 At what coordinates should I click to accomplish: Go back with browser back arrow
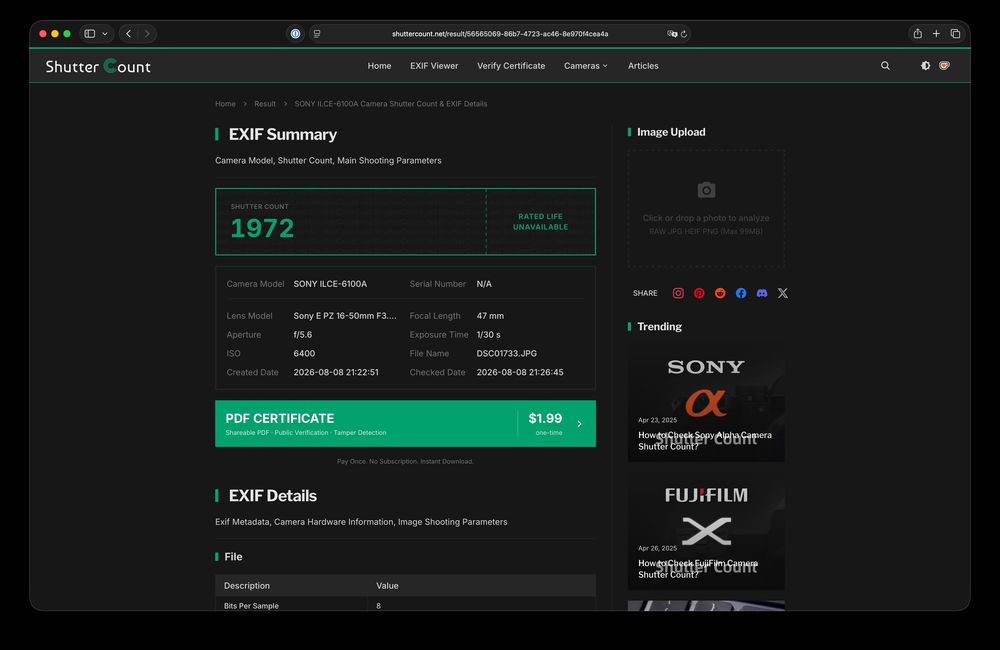coord(129,34)
